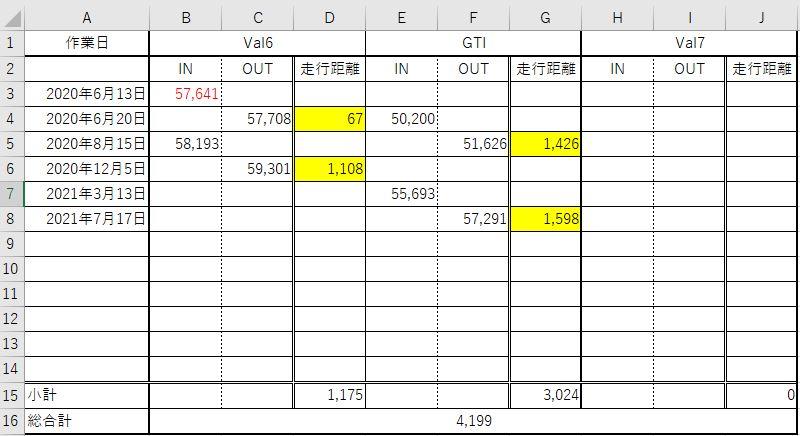Select column I header
800x436 pixels.
[689, 18]
